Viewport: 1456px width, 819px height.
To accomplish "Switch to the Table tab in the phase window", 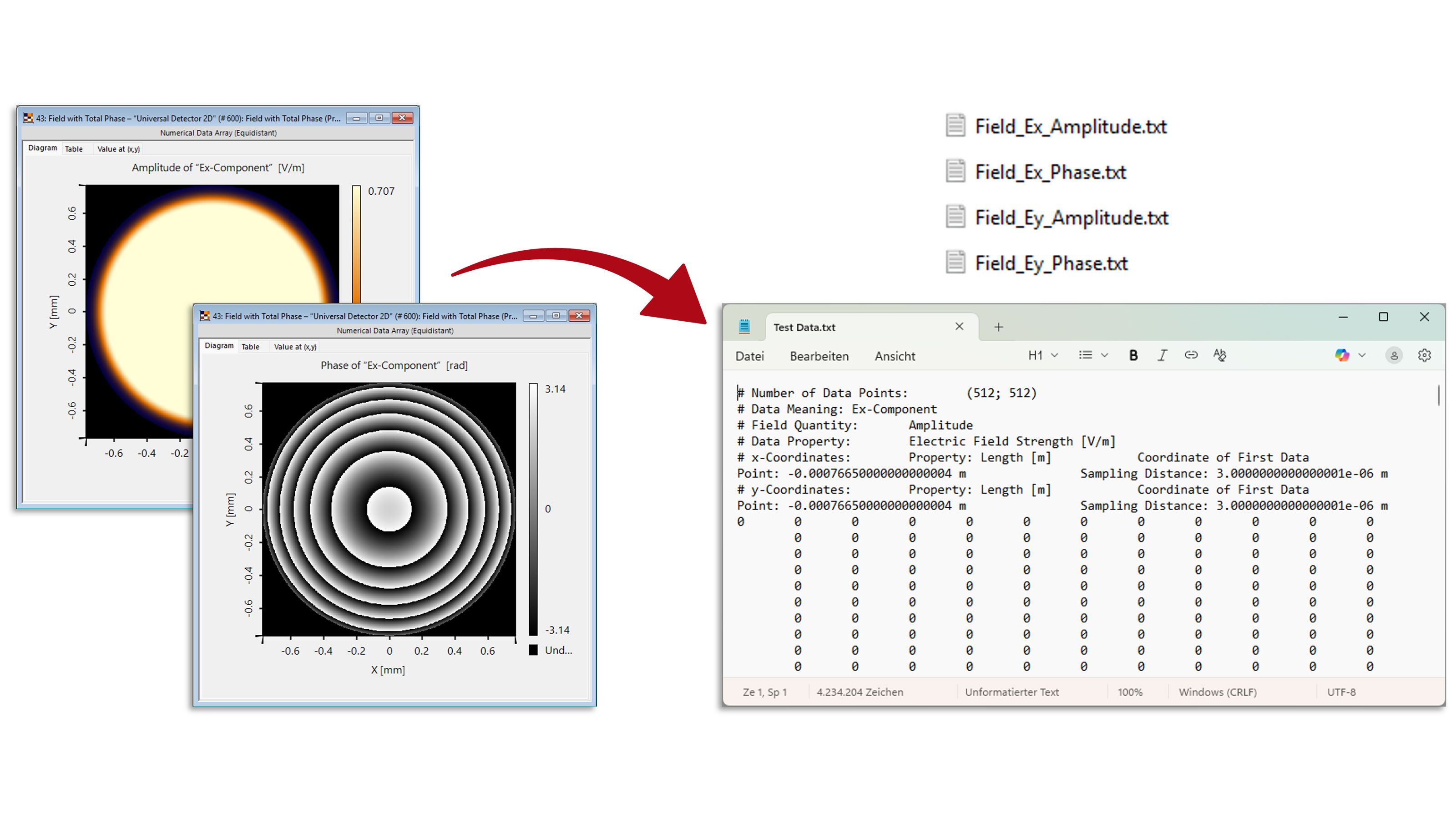I will point(251,346).
